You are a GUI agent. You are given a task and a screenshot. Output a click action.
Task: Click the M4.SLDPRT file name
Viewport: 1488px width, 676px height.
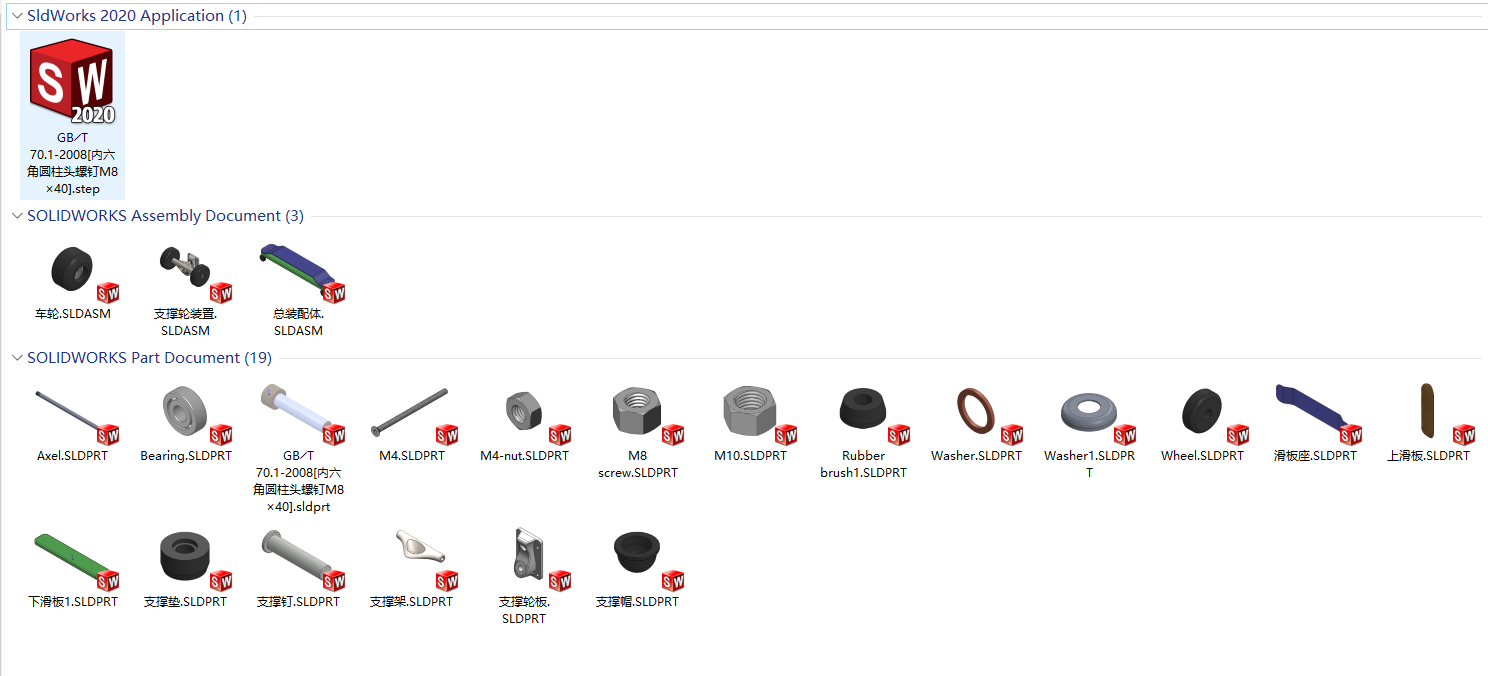pyautogui.click(x=412, y=456)
